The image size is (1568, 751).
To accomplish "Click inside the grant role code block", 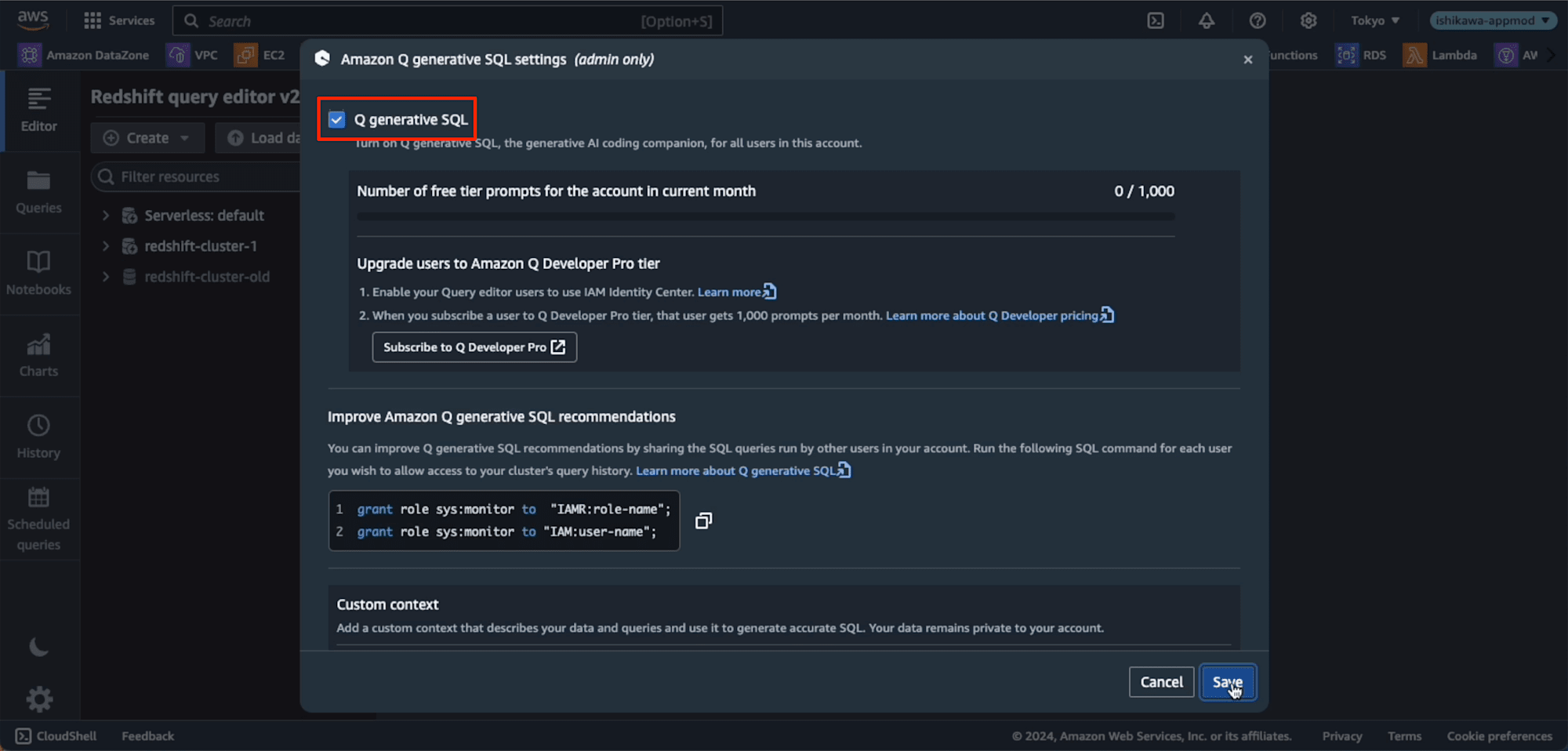I will (x=504, y=521).
